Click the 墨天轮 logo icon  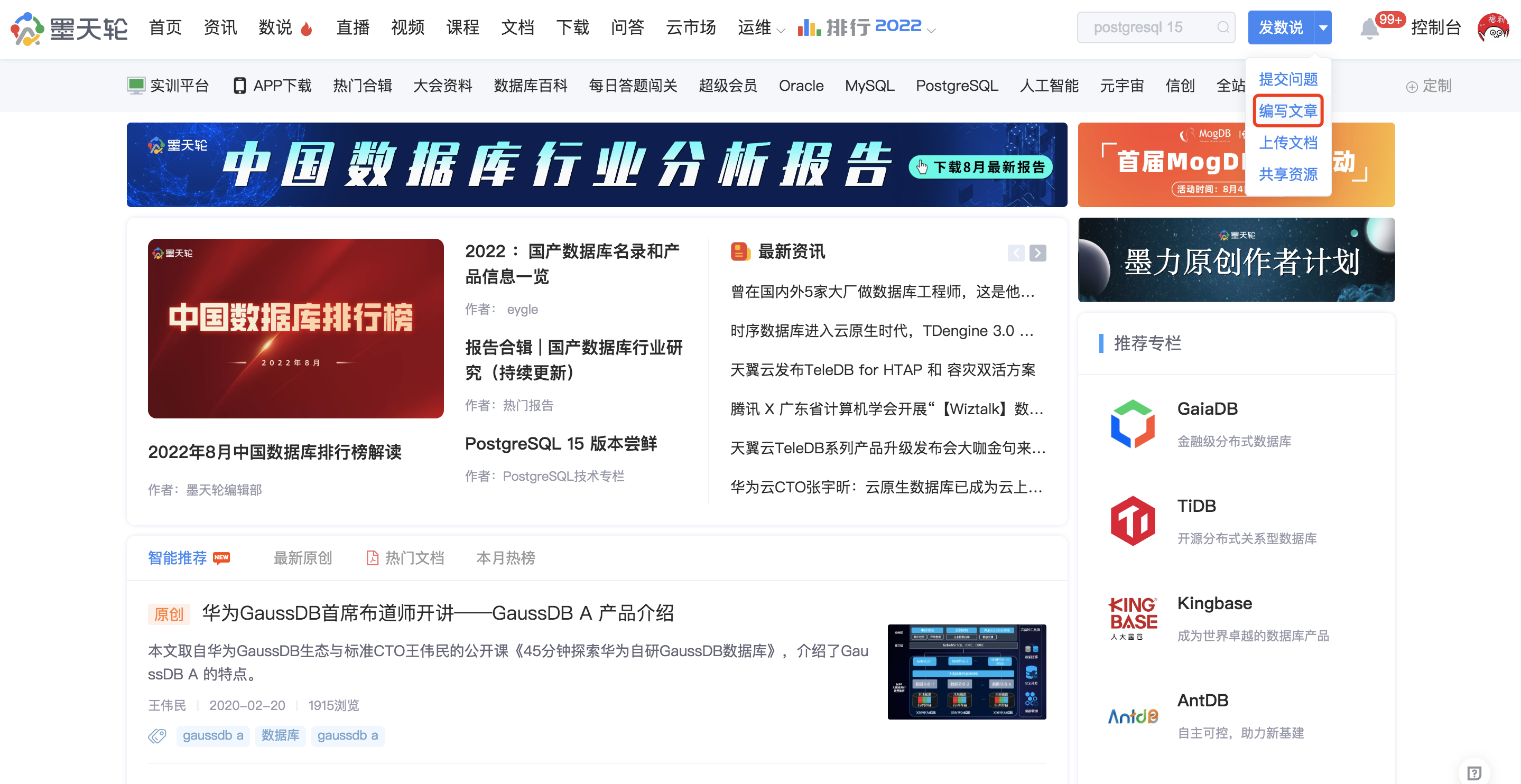click(x=27, y=29)
